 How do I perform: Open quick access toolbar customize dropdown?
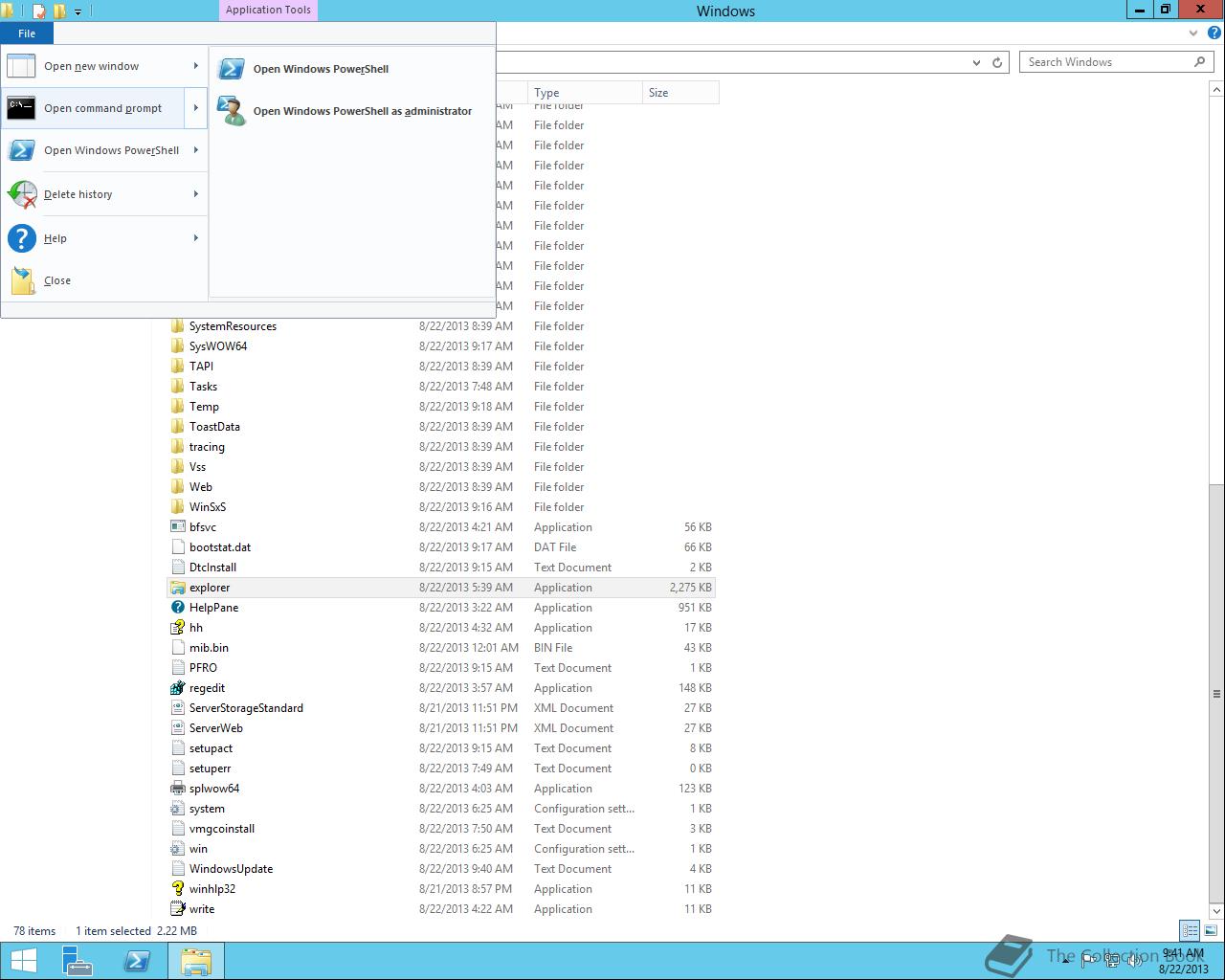coord(78,11)
